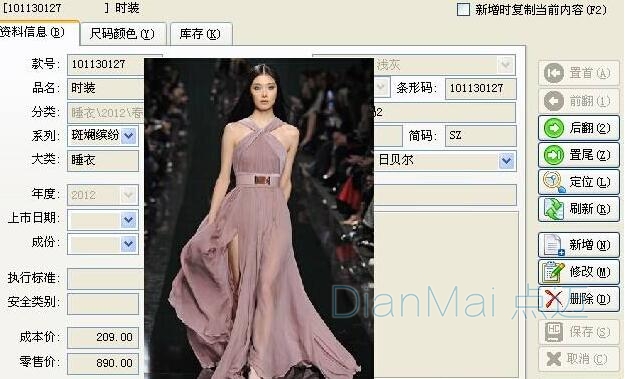Switch to the 尺码颜色 tab
Viewport: 625px width, 379px height.
pyautogui.click(x=122, y=34)
